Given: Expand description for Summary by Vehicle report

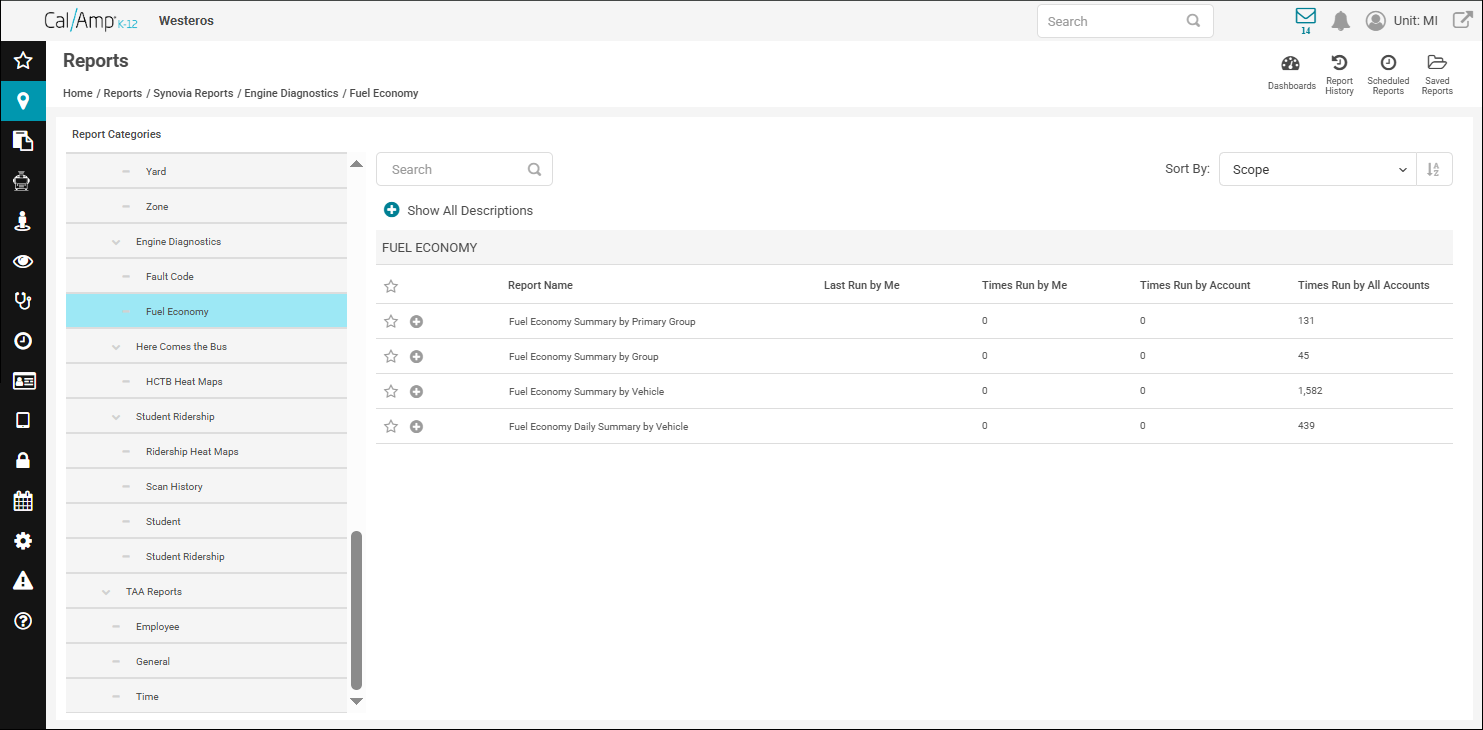Looking at the screenshot, I should click(416, 391).
